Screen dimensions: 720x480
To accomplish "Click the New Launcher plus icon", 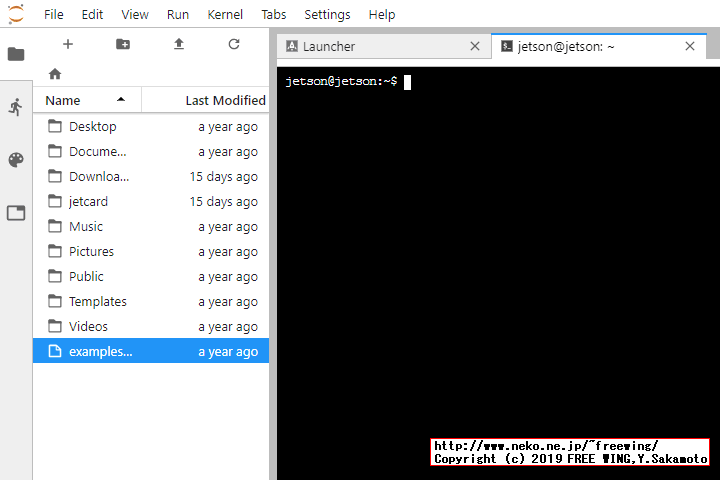I will click(x=68, y=44).
